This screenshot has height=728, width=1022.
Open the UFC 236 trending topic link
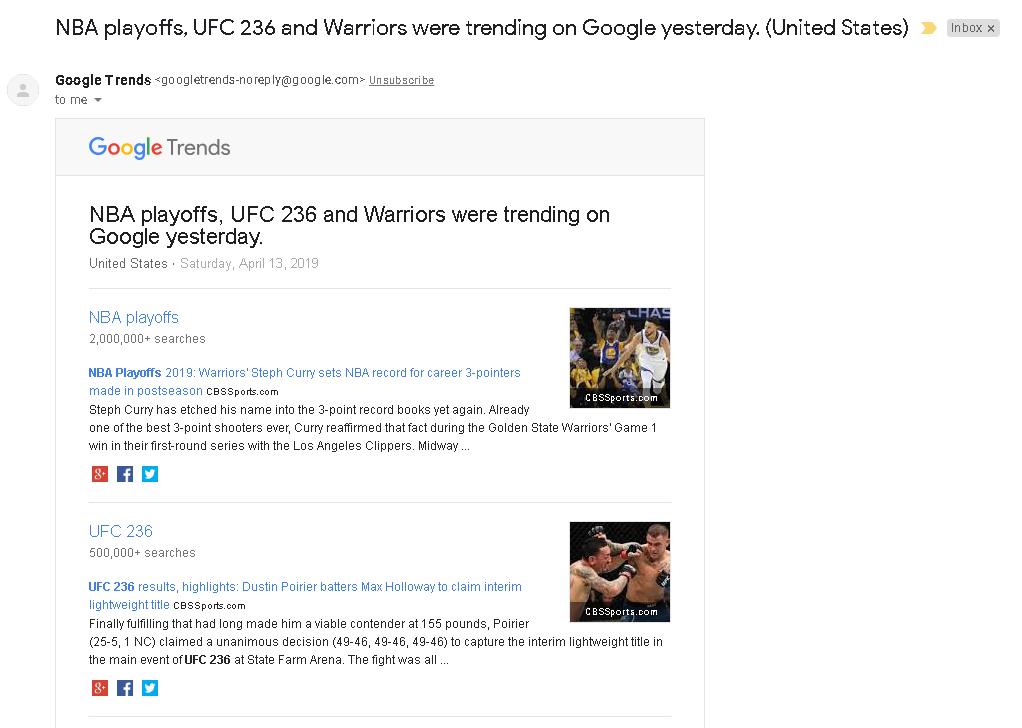[x=121, y=531]
